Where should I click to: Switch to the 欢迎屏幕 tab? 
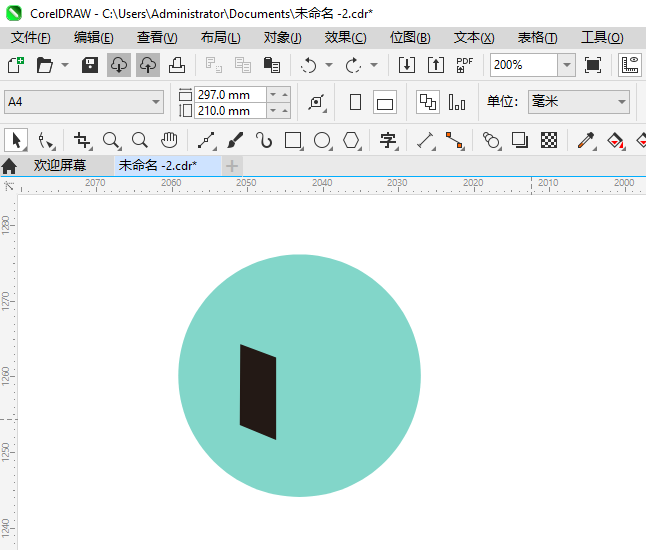pos(60,166)
